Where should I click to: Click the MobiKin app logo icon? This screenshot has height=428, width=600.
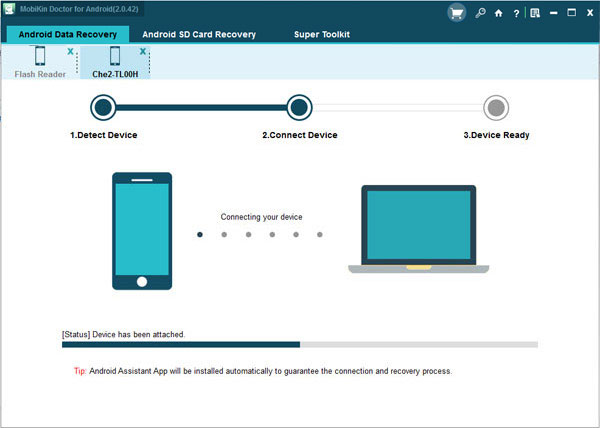[x=8, y=9]
